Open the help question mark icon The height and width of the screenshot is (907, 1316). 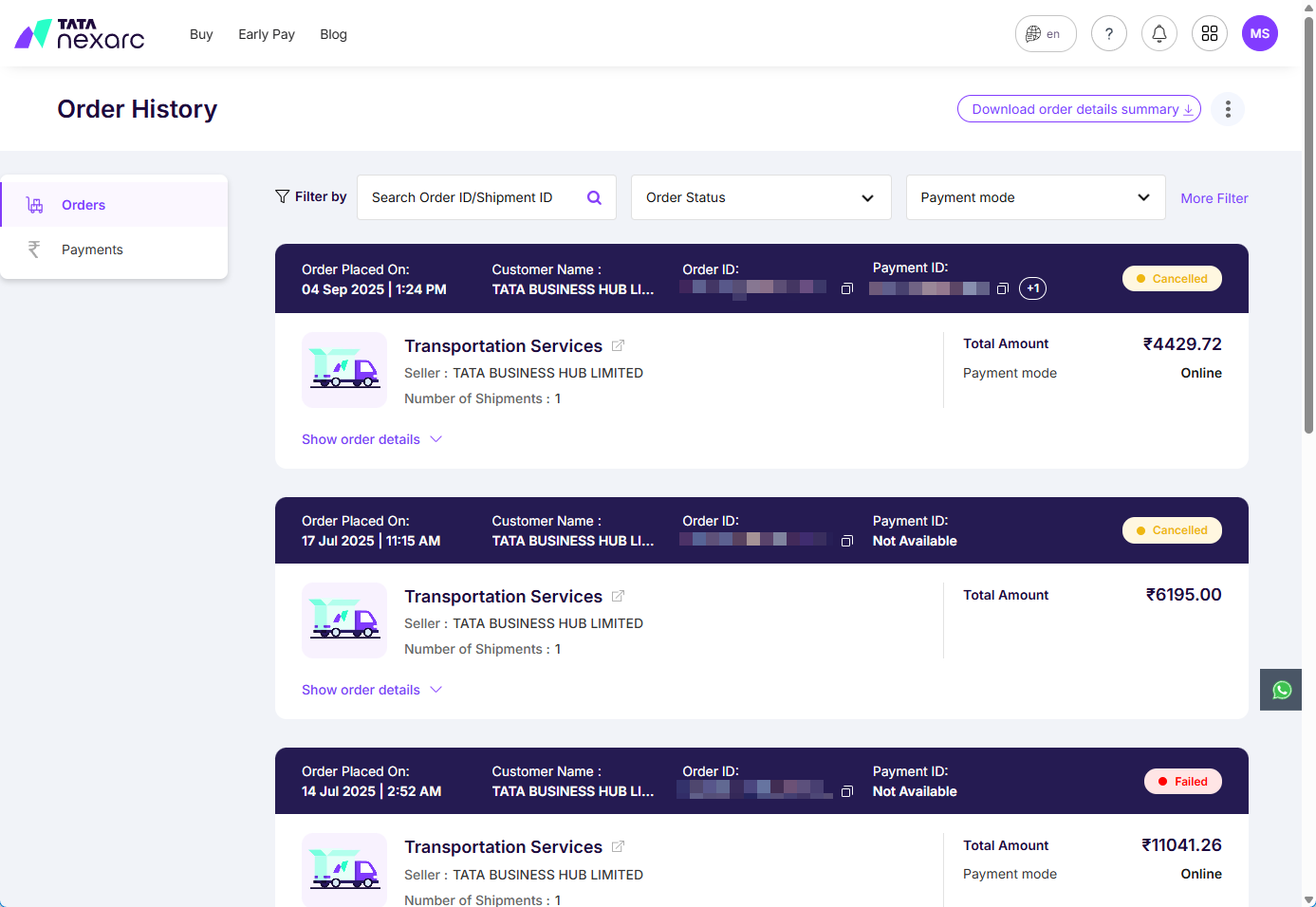1109,34
